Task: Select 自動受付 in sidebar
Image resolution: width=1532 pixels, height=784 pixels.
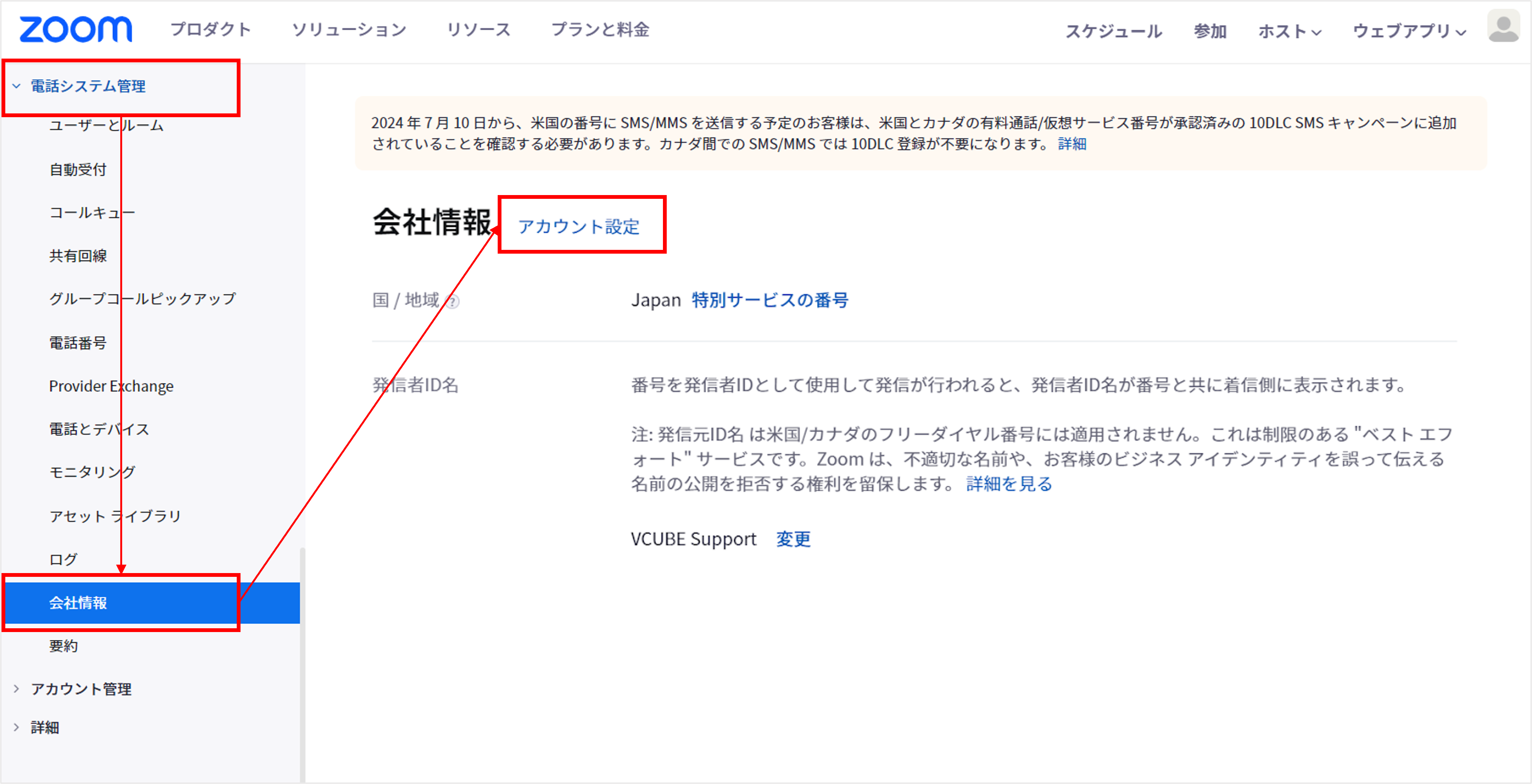Action: pyautogui.click(x=78, y=169)
